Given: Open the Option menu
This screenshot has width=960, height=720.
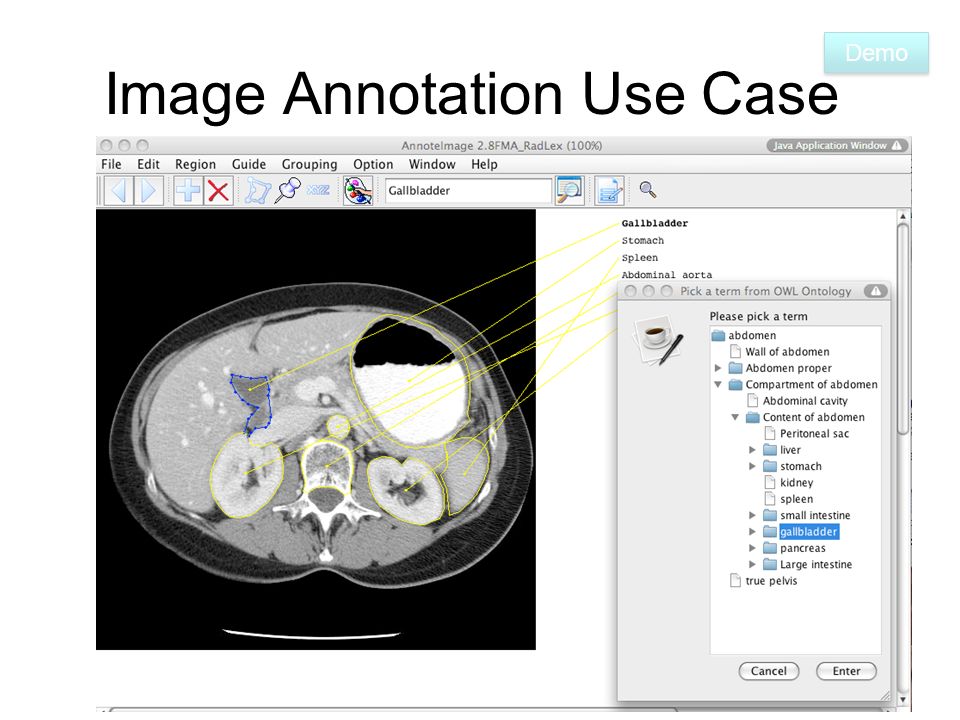Looking at the screenshot, I should (373, 165).
